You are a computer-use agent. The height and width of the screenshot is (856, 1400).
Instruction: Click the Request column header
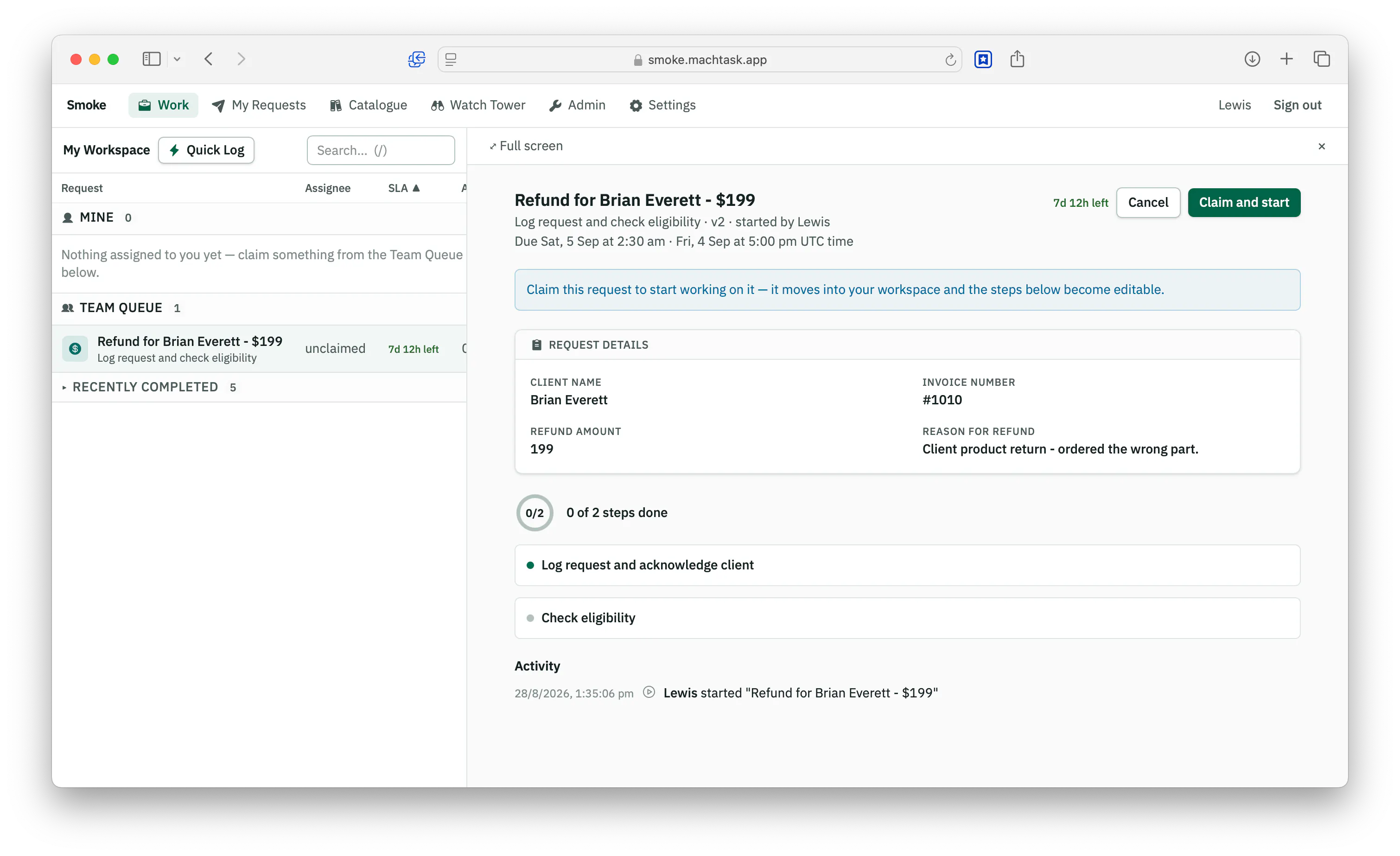pyautogui.click(x=82, y=188)
